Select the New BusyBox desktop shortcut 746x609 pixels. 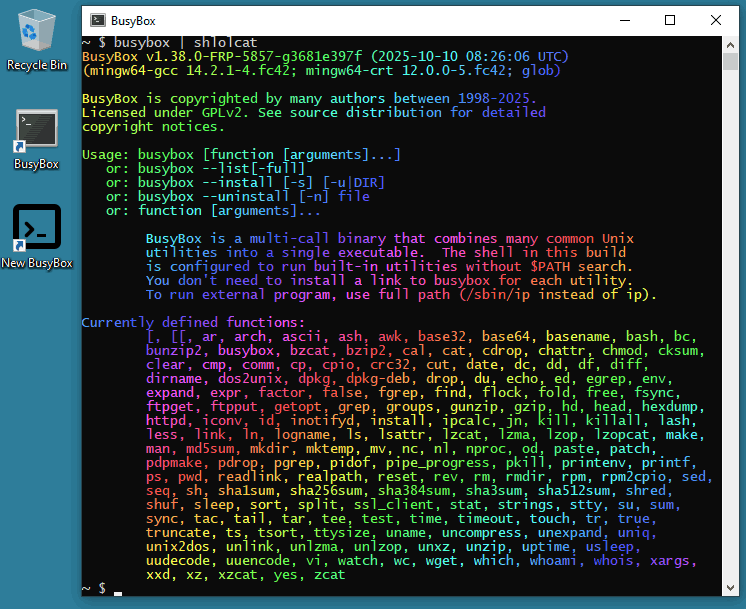point(37,236)
